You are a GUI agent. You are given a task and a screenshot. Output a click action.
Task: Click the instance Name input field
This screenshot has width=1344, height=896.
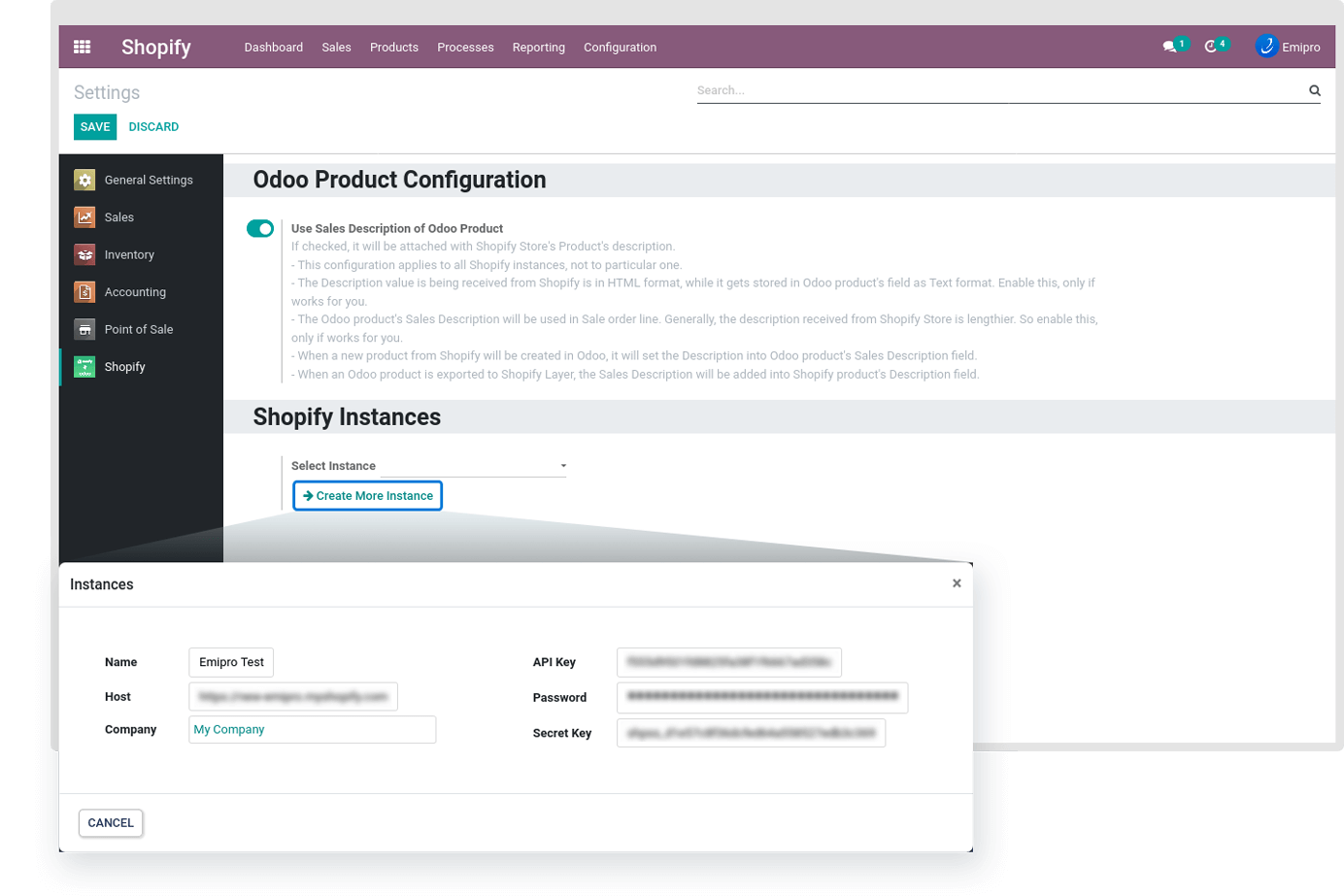tap(231, 662)
